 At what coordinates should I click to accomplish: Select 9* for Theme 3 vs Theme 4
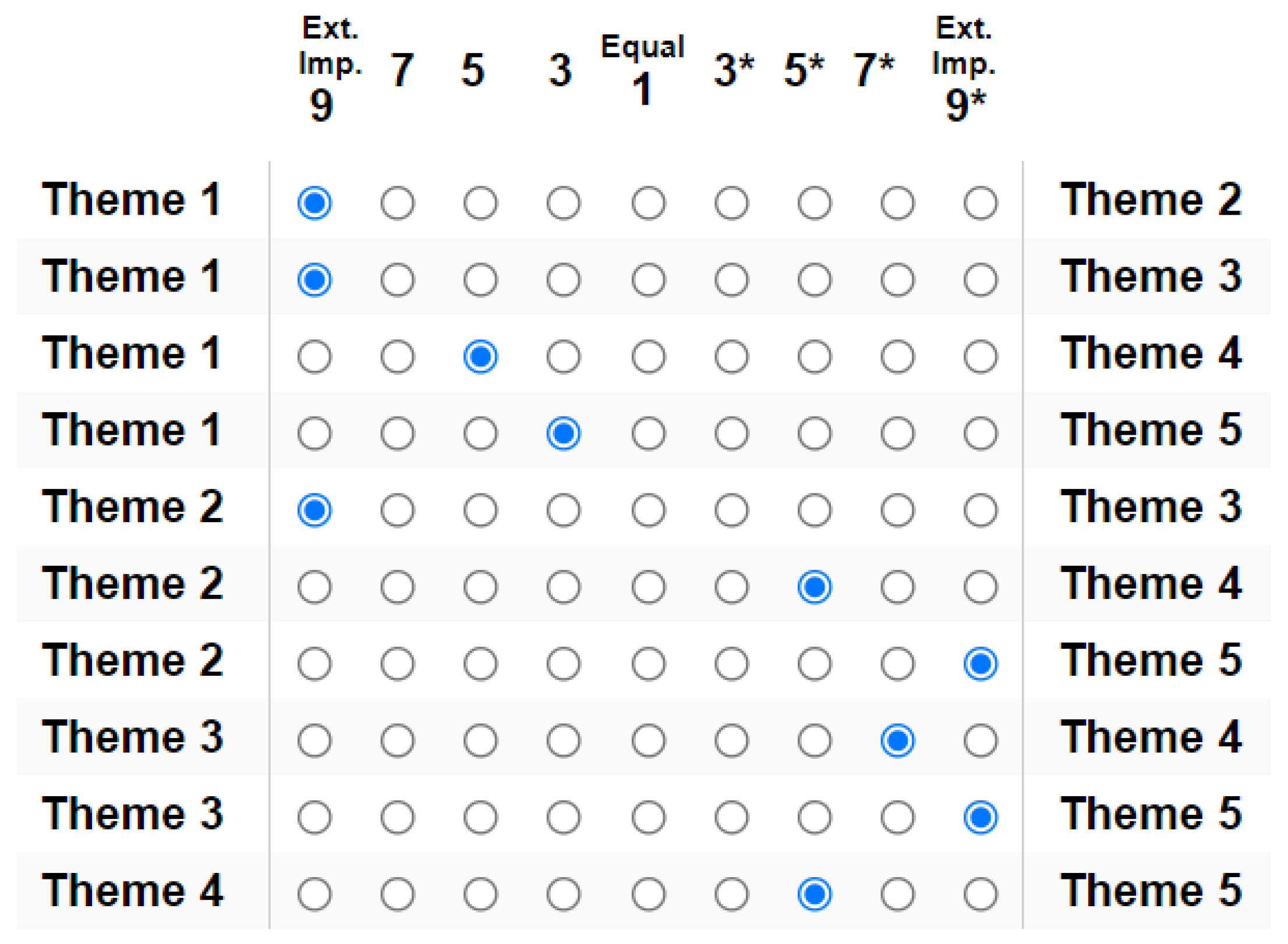coord(981,740)
